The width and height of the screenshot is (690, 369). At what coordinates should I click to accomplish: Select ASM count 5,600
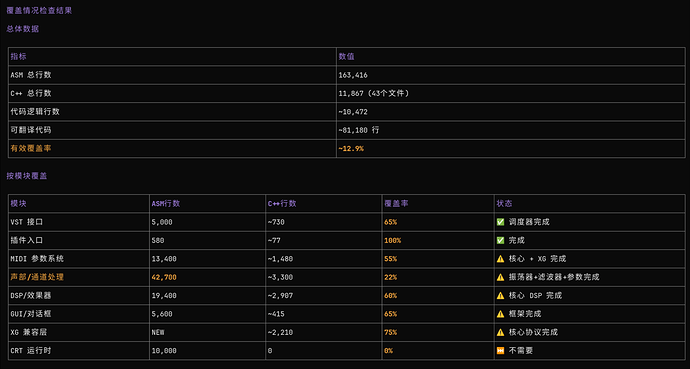pyautogui.click(x=162, y=314)
